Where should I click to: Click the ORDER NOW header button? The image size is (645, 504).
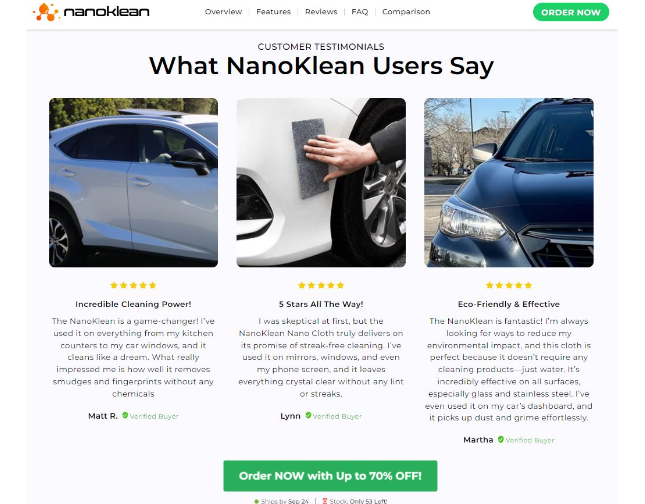pyautogui.click(x=571, y=12)
